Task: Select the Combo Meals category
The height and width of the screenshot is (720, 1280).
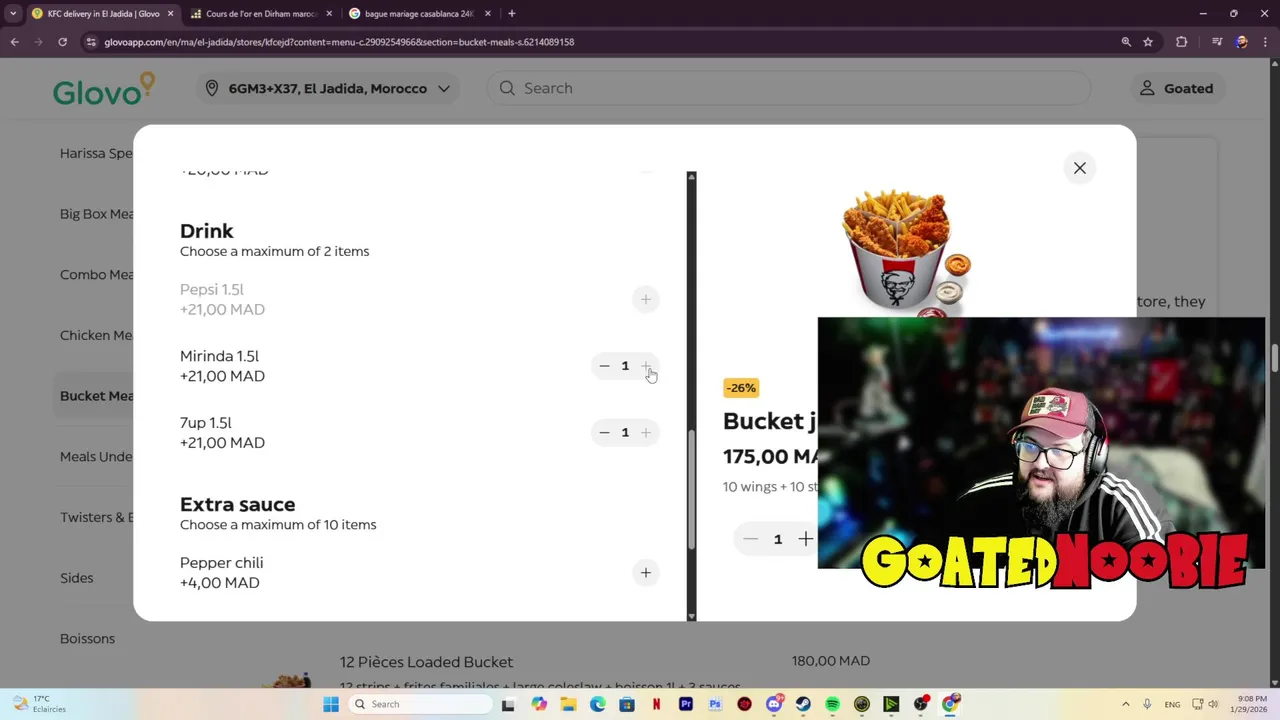Action: pyautogui.click(x=96, y=275)
